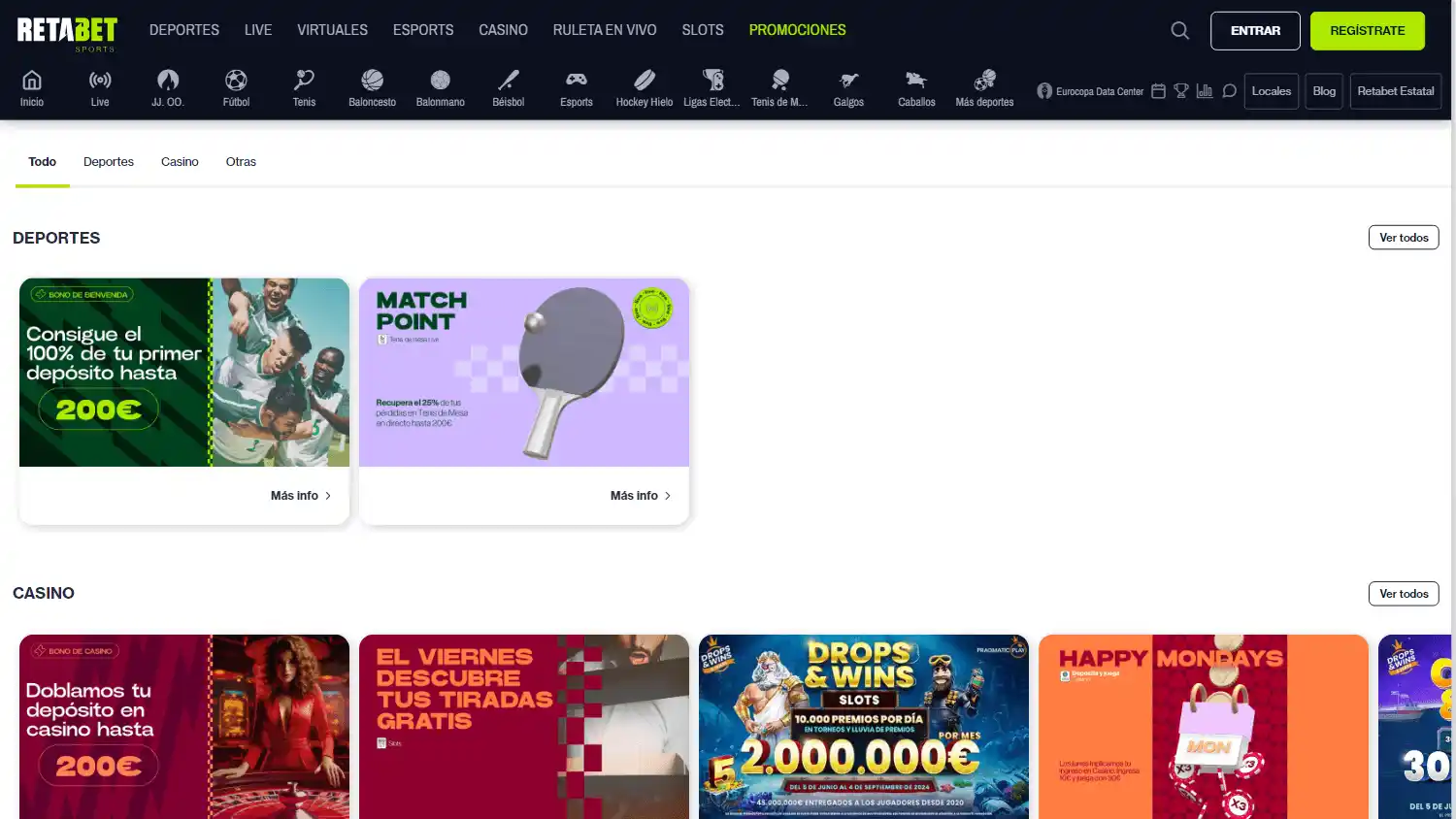Open the LIVE main menu item
The width and height of the screenshot is (1456, 819).
click(x=258, y=30)
